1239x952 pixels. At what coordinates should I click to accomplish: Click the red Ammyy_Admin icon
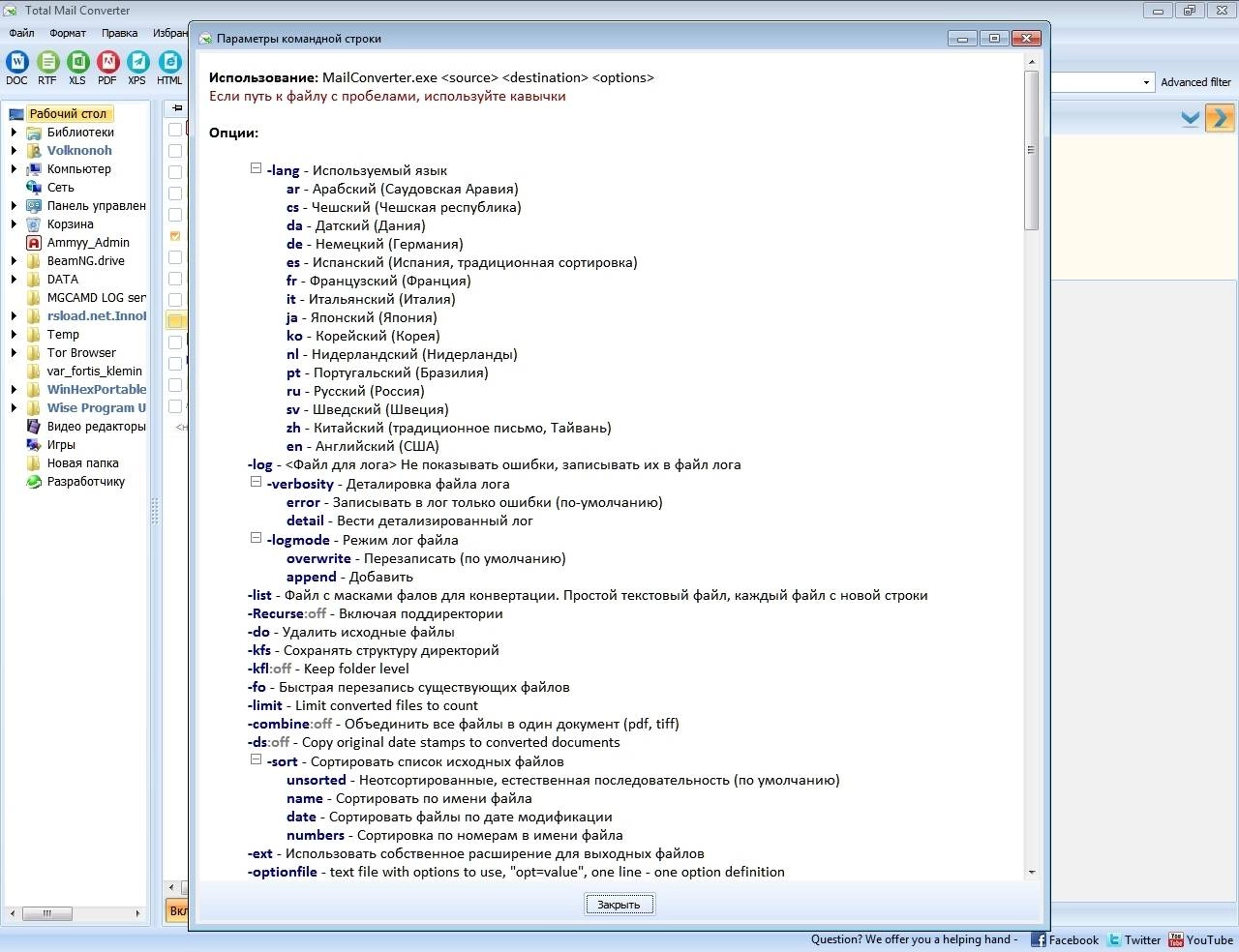(34, 243)
